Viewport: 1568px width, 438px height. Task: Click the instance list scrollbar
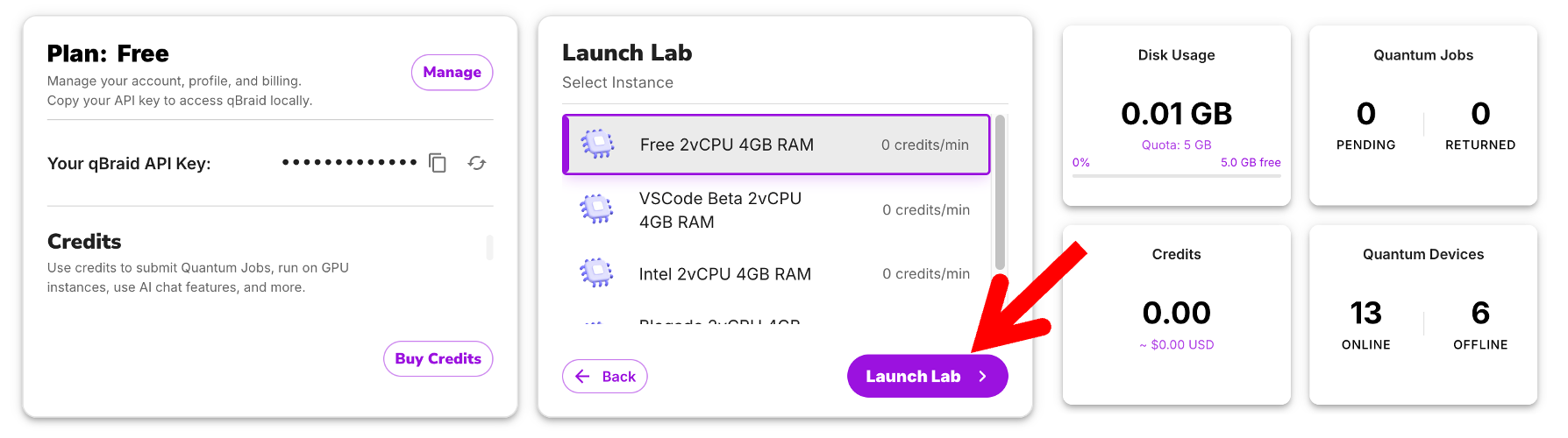(x=1000, y=193)
